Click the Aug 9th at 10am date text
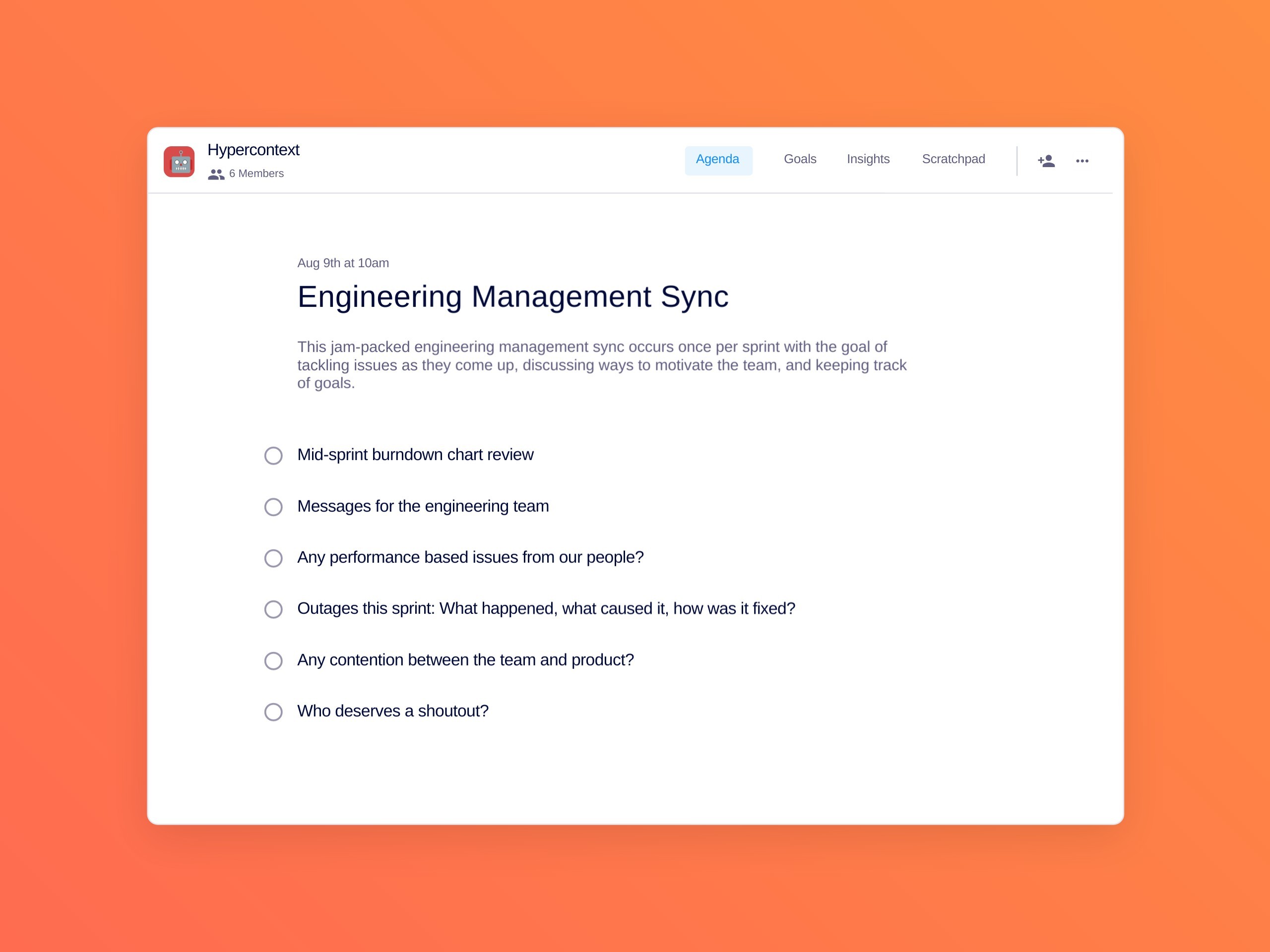The width and height of the screenshot is (1270, 952). pos(343,263)
